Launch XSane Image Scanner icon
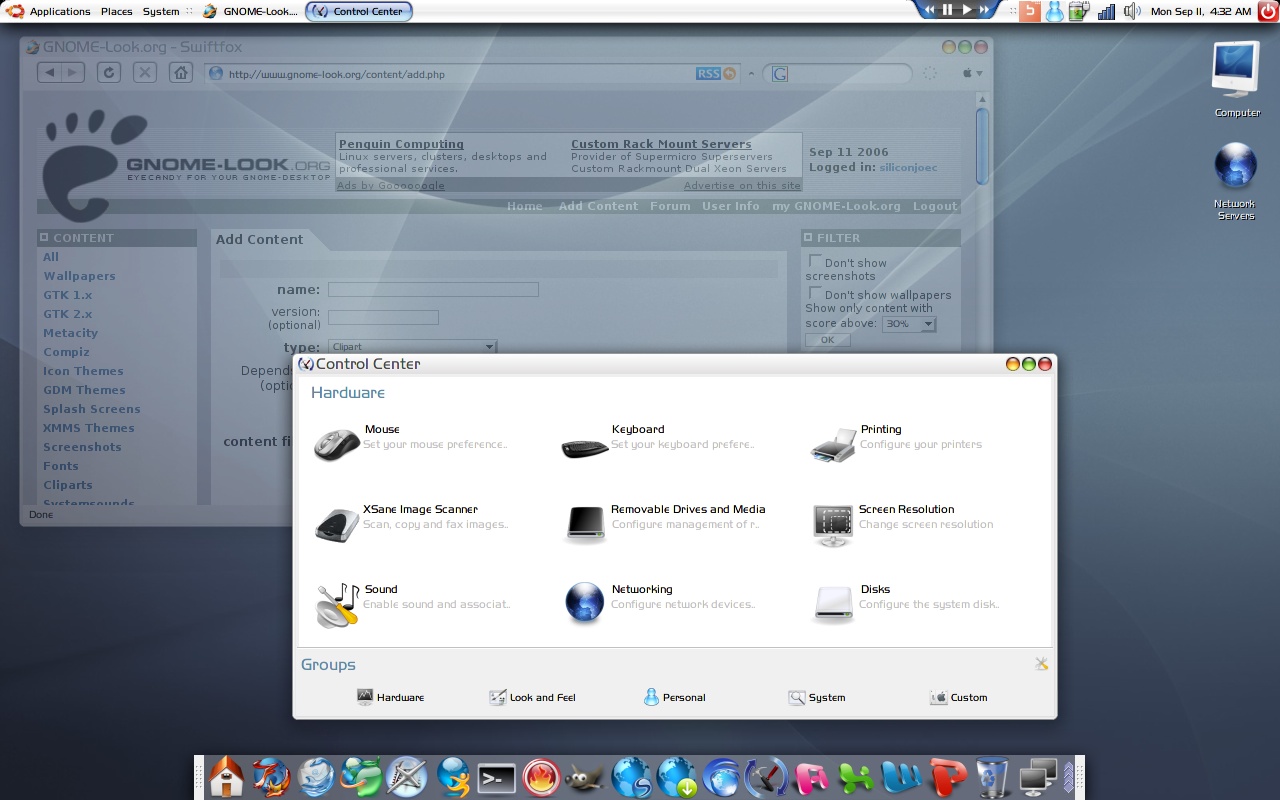1280x800 pixels. (337, 524)
